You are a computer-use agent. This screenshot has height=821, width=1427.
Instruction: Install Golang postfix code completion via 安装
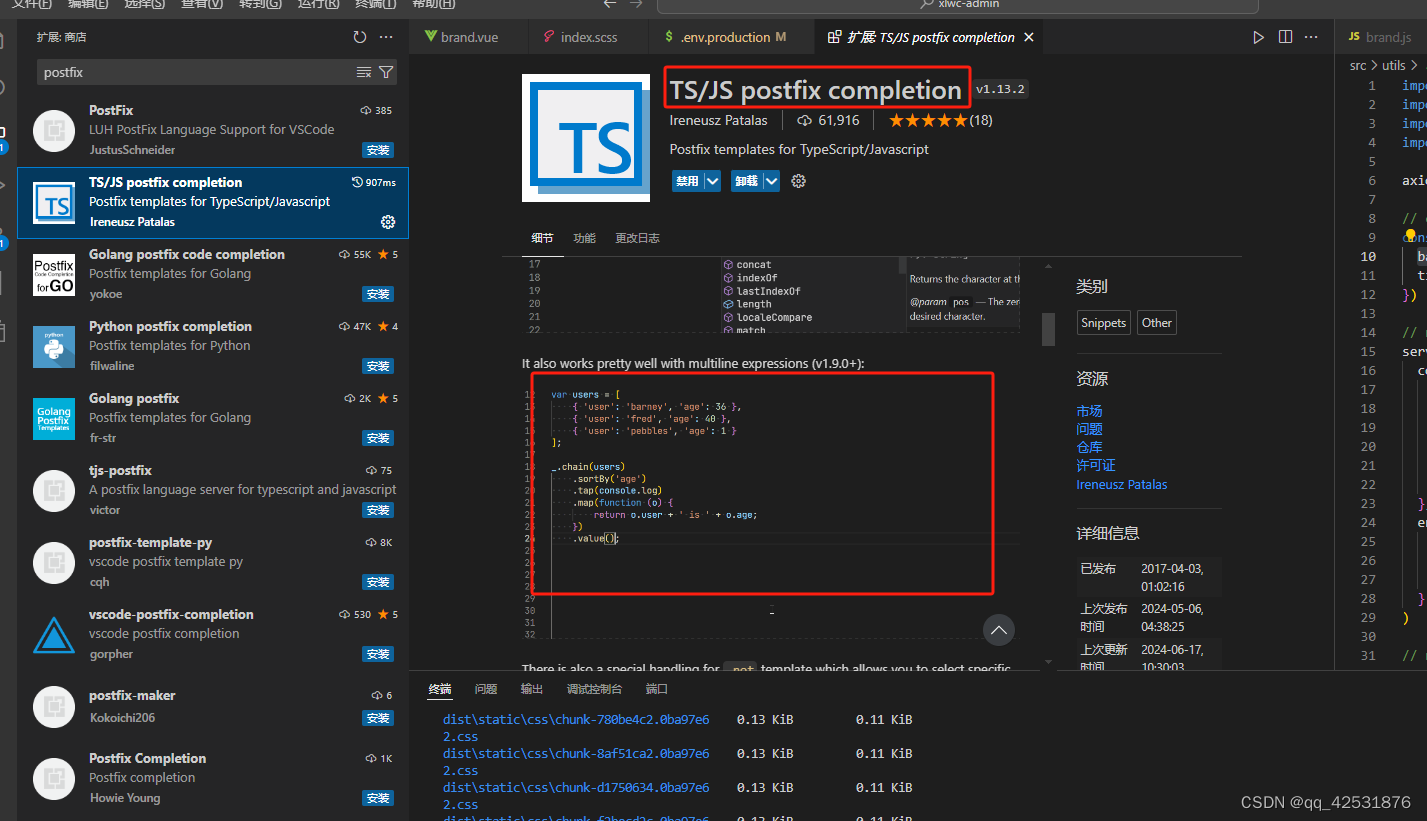click(378, 293)
